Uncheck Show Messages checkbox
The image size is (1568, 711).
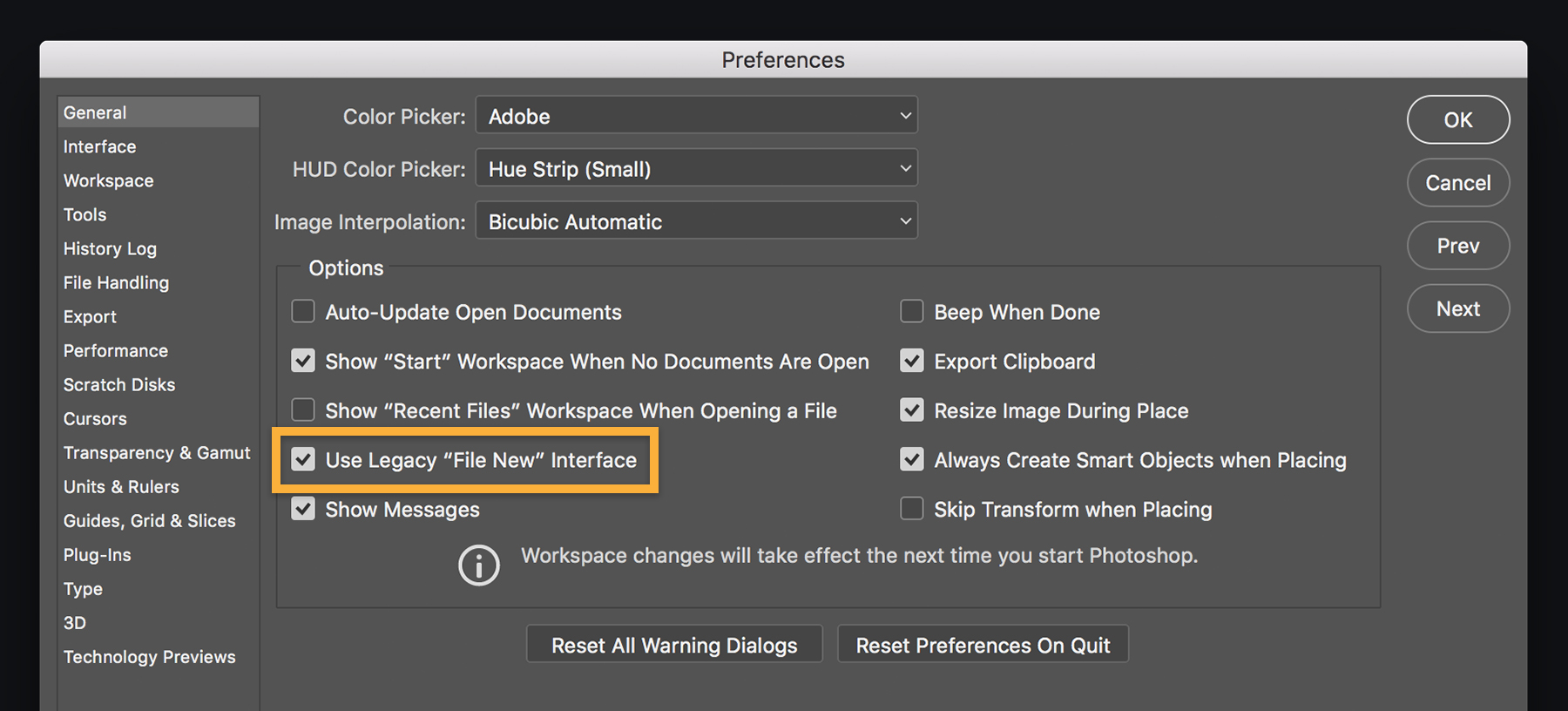coord(303,509)
